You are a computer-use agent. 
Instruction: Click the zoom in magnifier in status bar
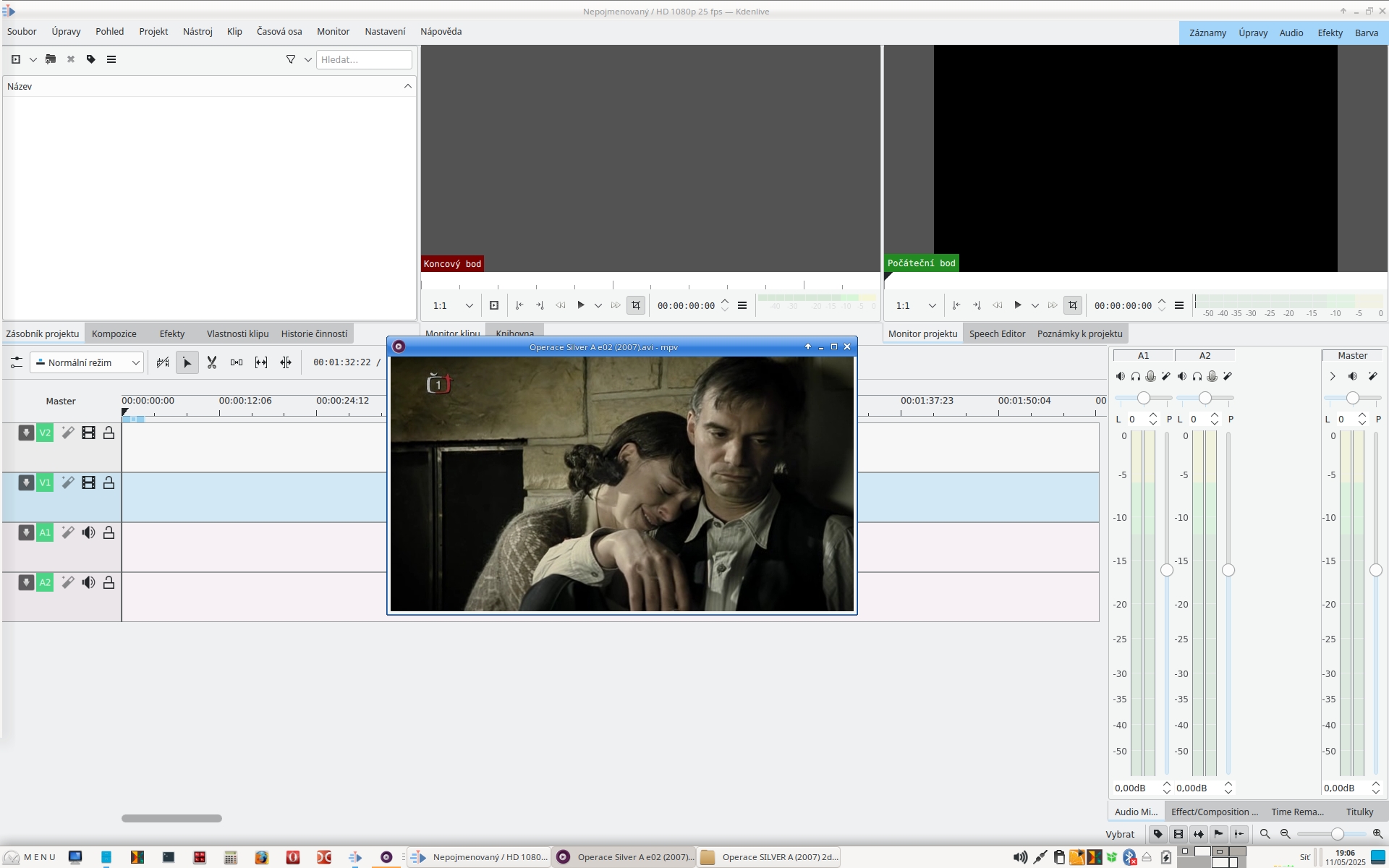tap(1377, 834)
